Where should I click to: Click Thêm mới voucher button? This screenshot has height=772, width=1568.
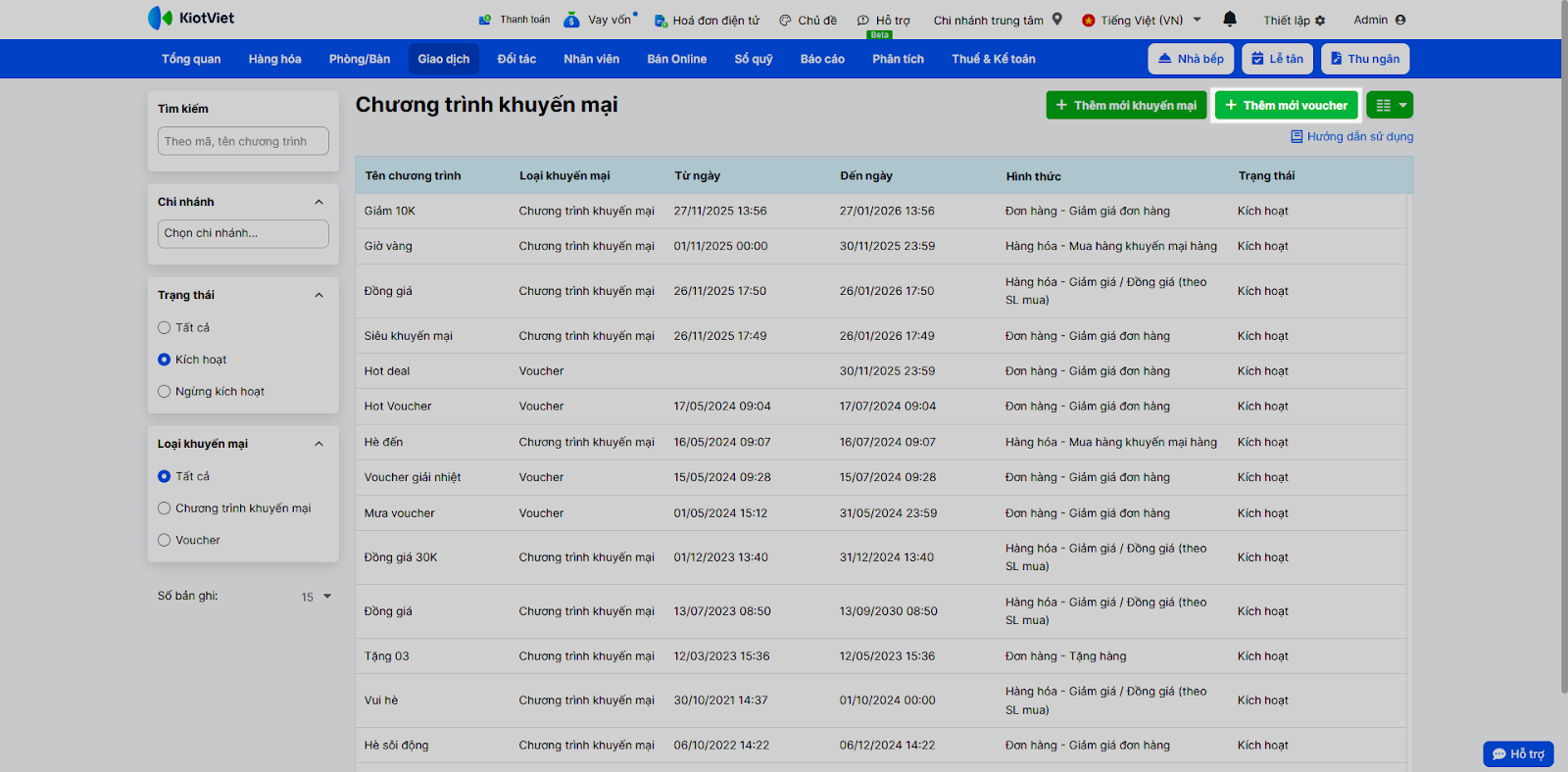tap(1286, 105)
